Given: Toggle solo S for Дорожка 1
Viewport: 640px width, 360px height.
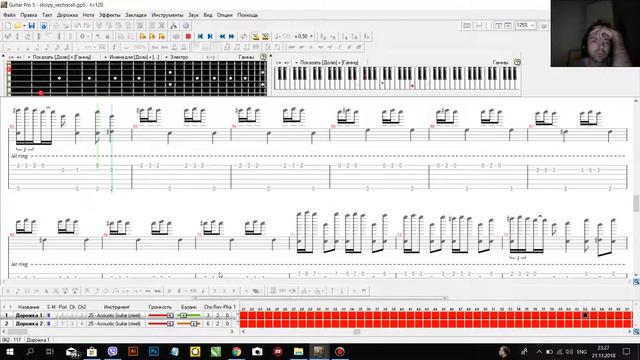Looking at the screenshot, I should tap(49, 316).
